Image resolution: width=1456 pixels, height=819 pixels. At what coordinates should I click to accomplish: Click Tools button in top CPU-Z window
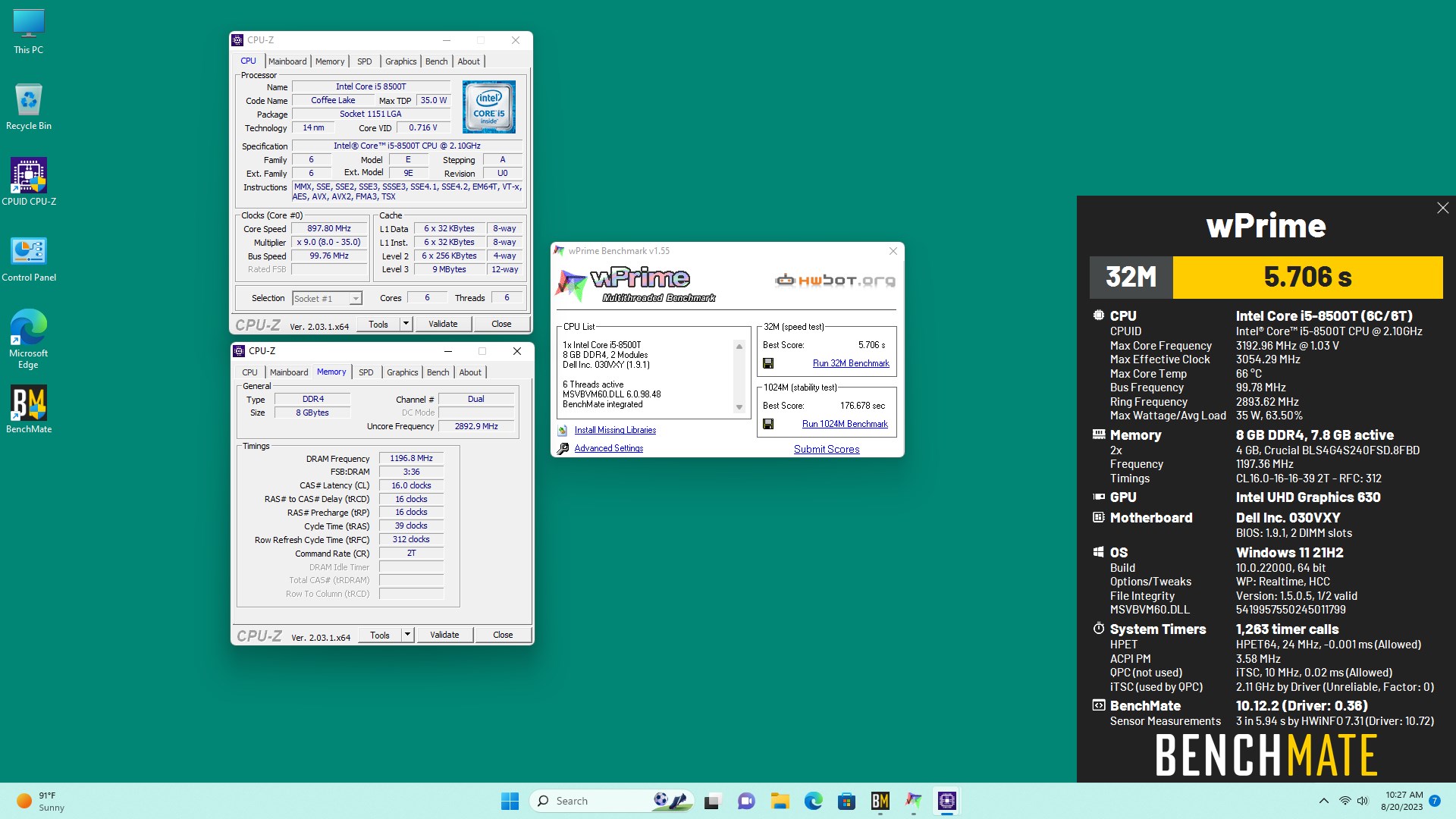coord(378,324)
